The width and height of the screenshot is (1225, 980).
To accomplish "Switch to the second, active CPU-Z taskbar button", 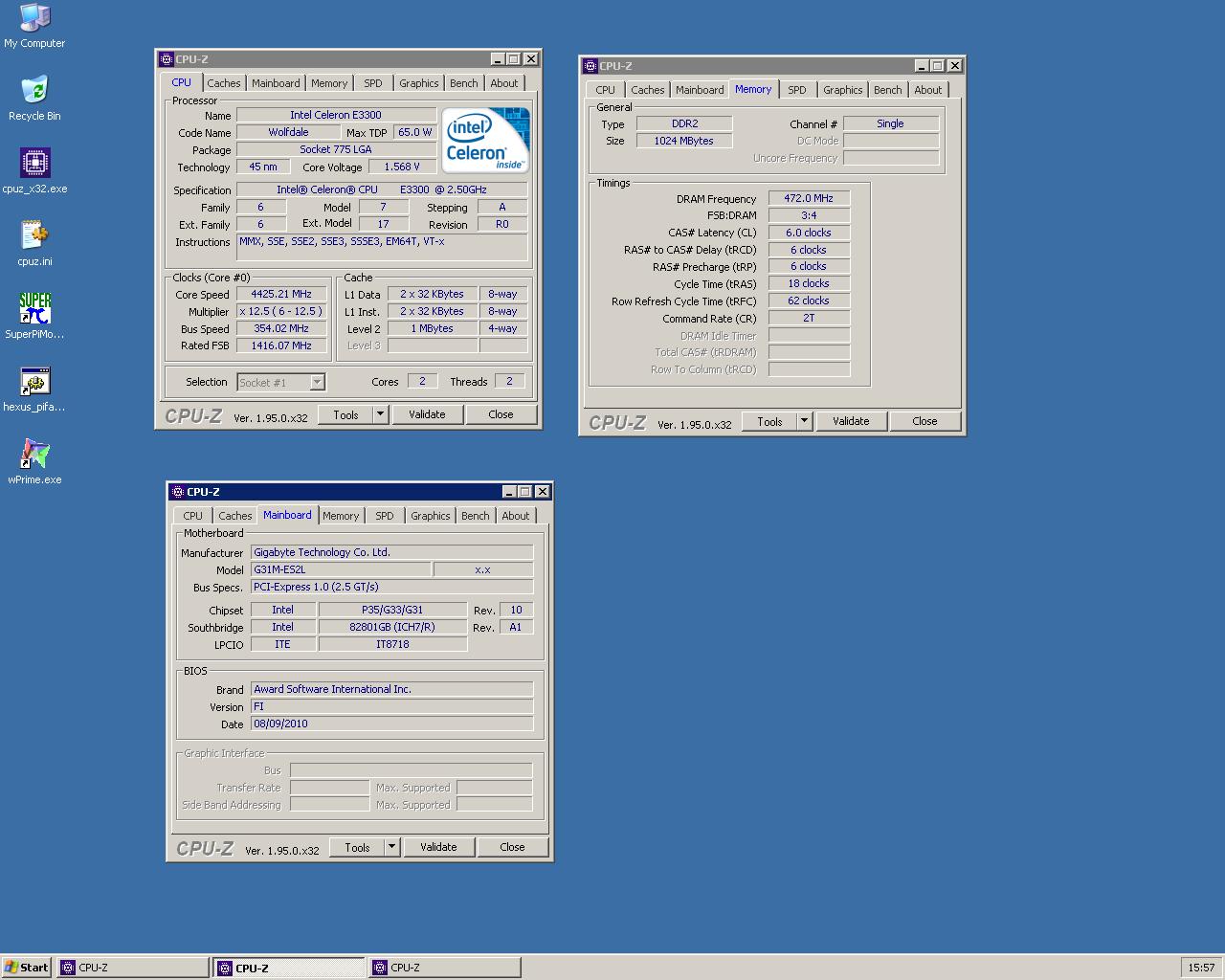I will (x=289, y=968).
